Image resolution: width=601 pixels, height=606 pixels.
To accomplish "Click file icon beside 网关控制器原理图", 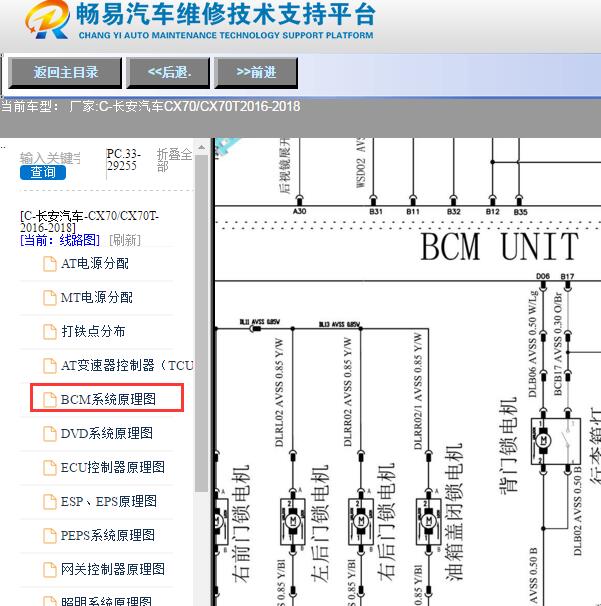I will 50,570.
